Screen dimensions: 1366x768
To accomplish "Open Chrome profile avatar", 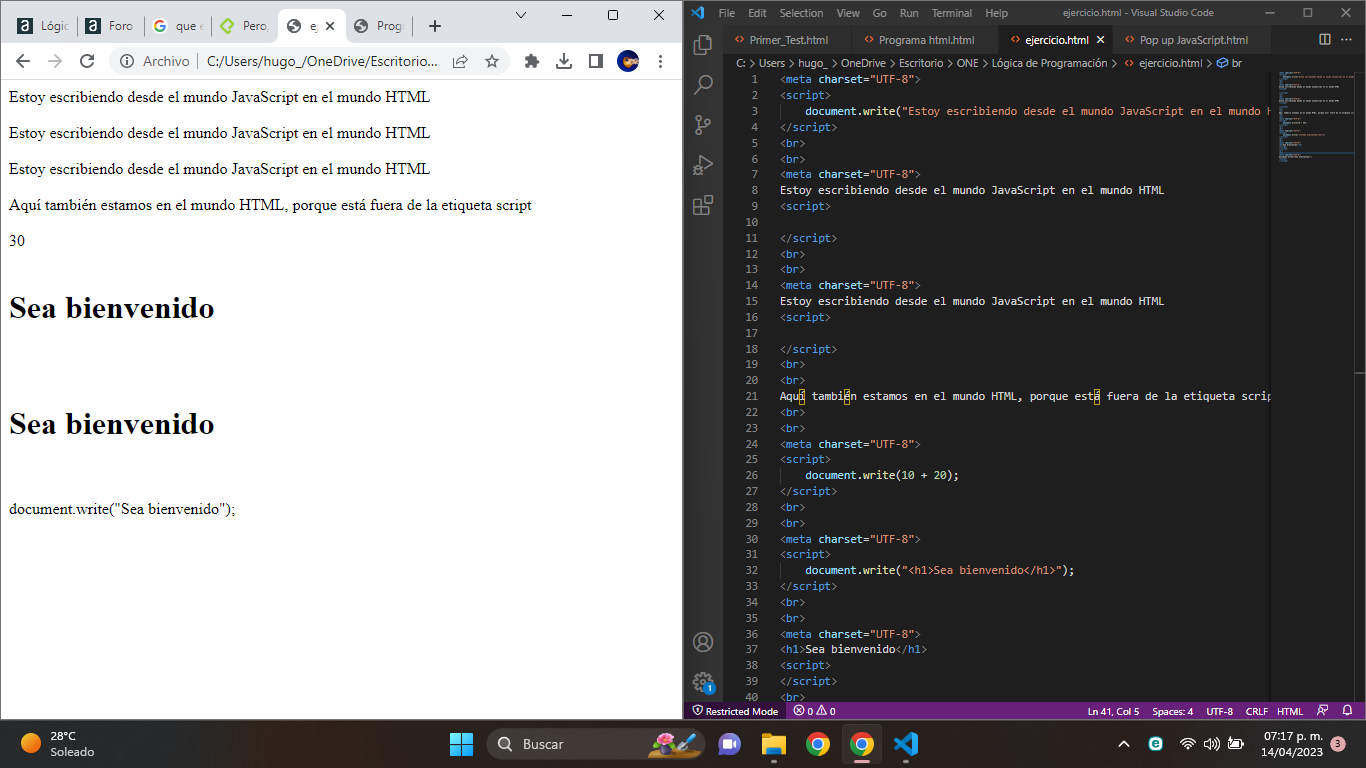I will 628,61.
